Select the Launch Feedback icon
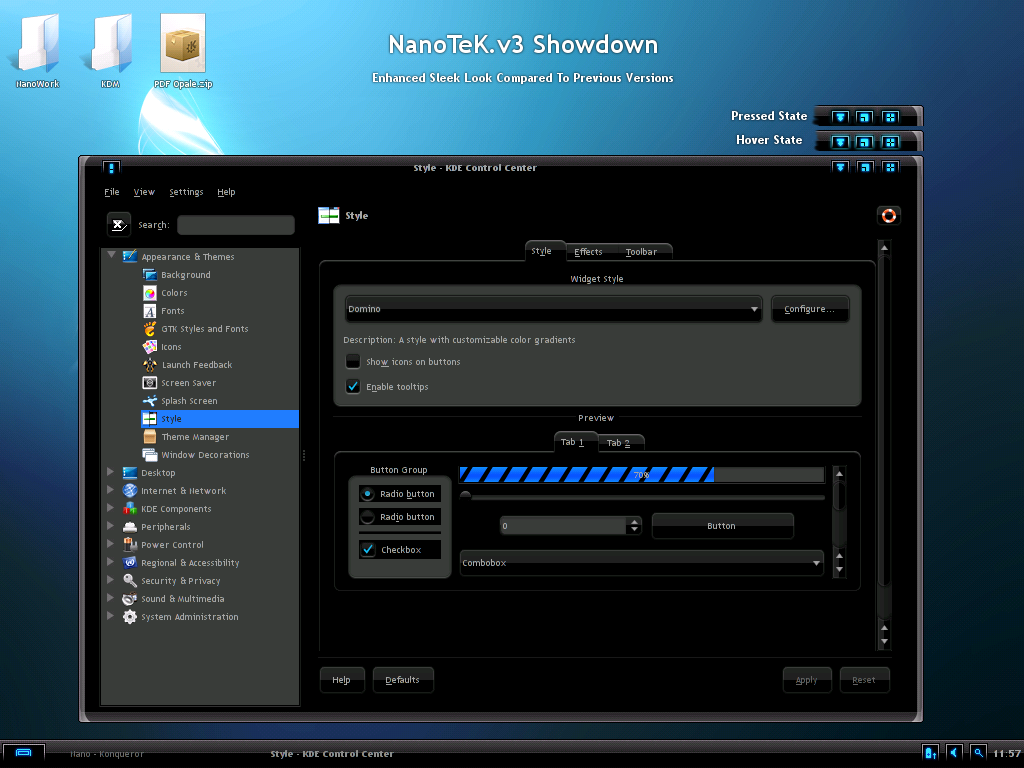Screen dimensions: 1024x768 tap(150, 364)
